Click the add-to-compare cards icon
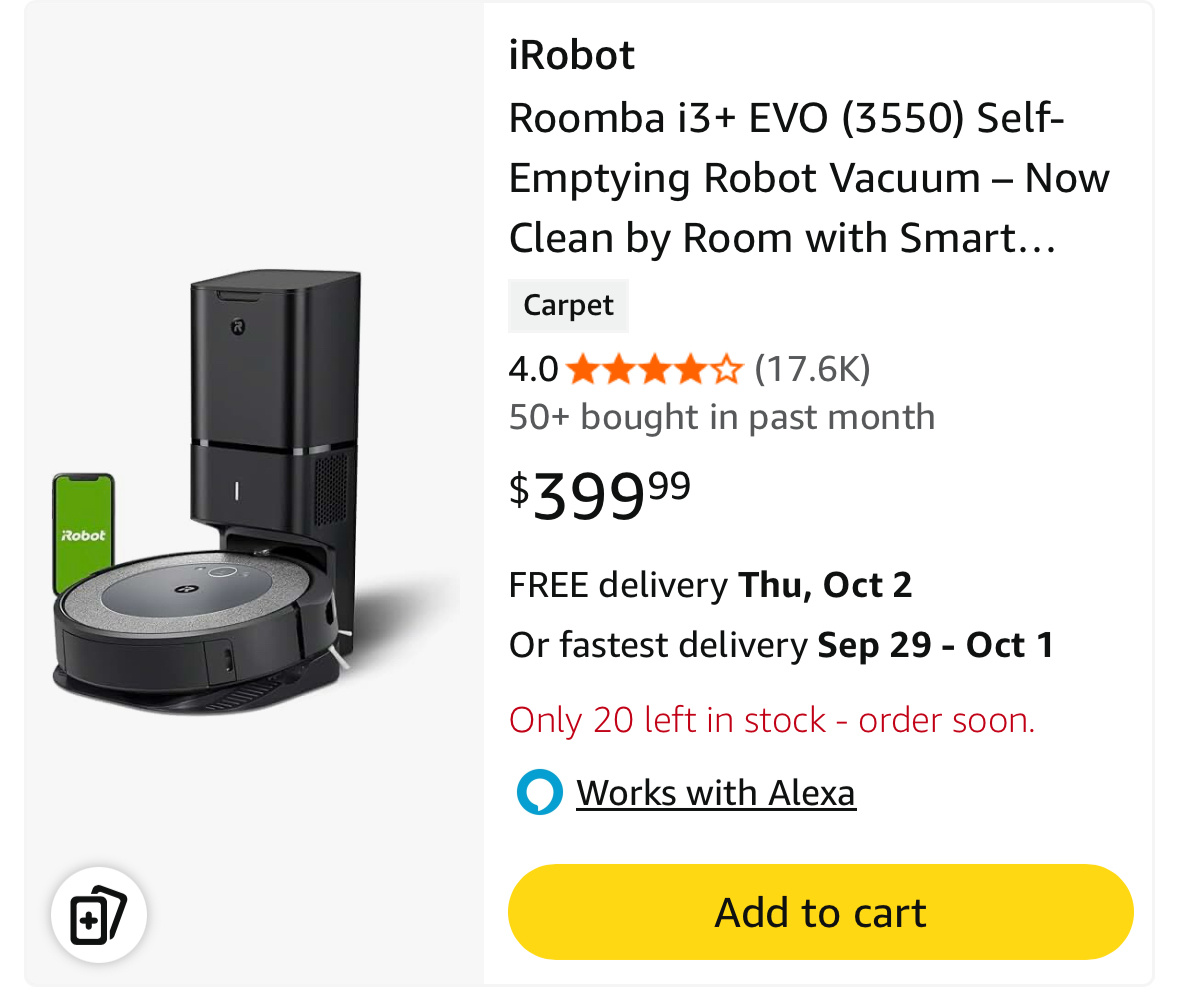Screen dimensions: 1179x994 click(x=98, y=914)
